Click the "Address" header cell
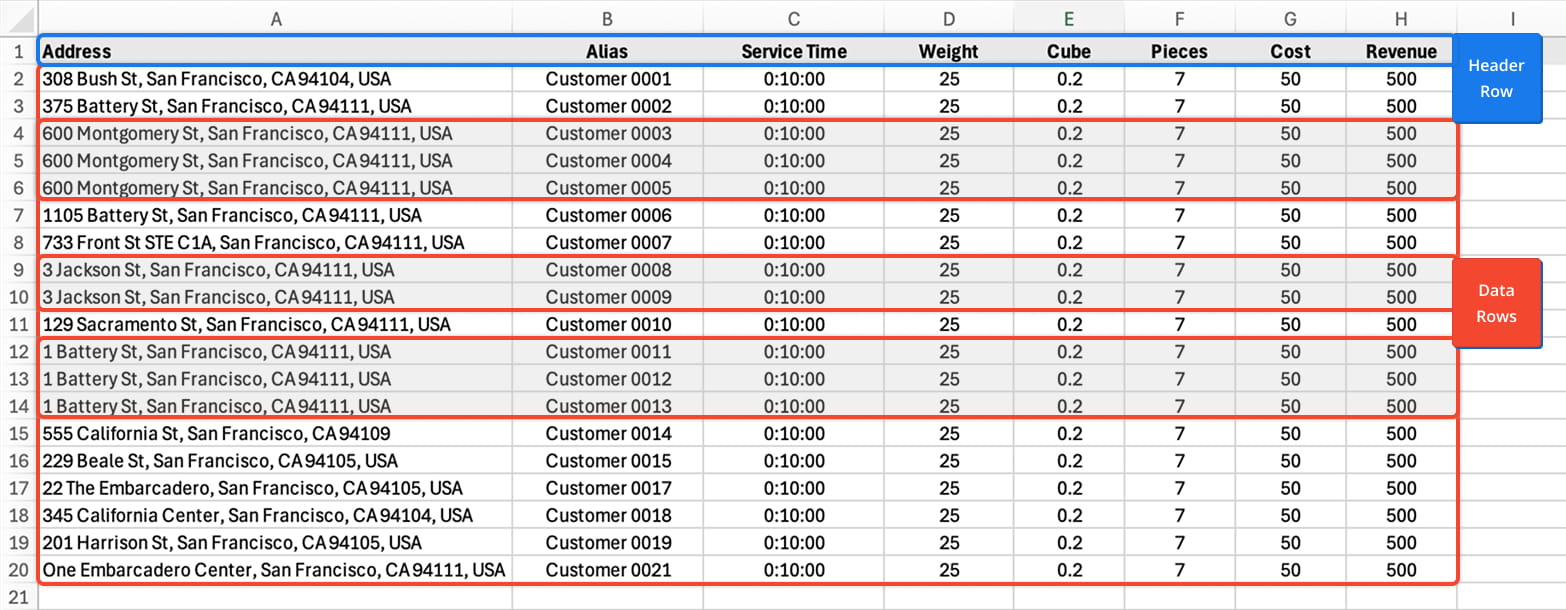Image resolution: width=1566 pixels, height=610 pixels. click(77, 51)
